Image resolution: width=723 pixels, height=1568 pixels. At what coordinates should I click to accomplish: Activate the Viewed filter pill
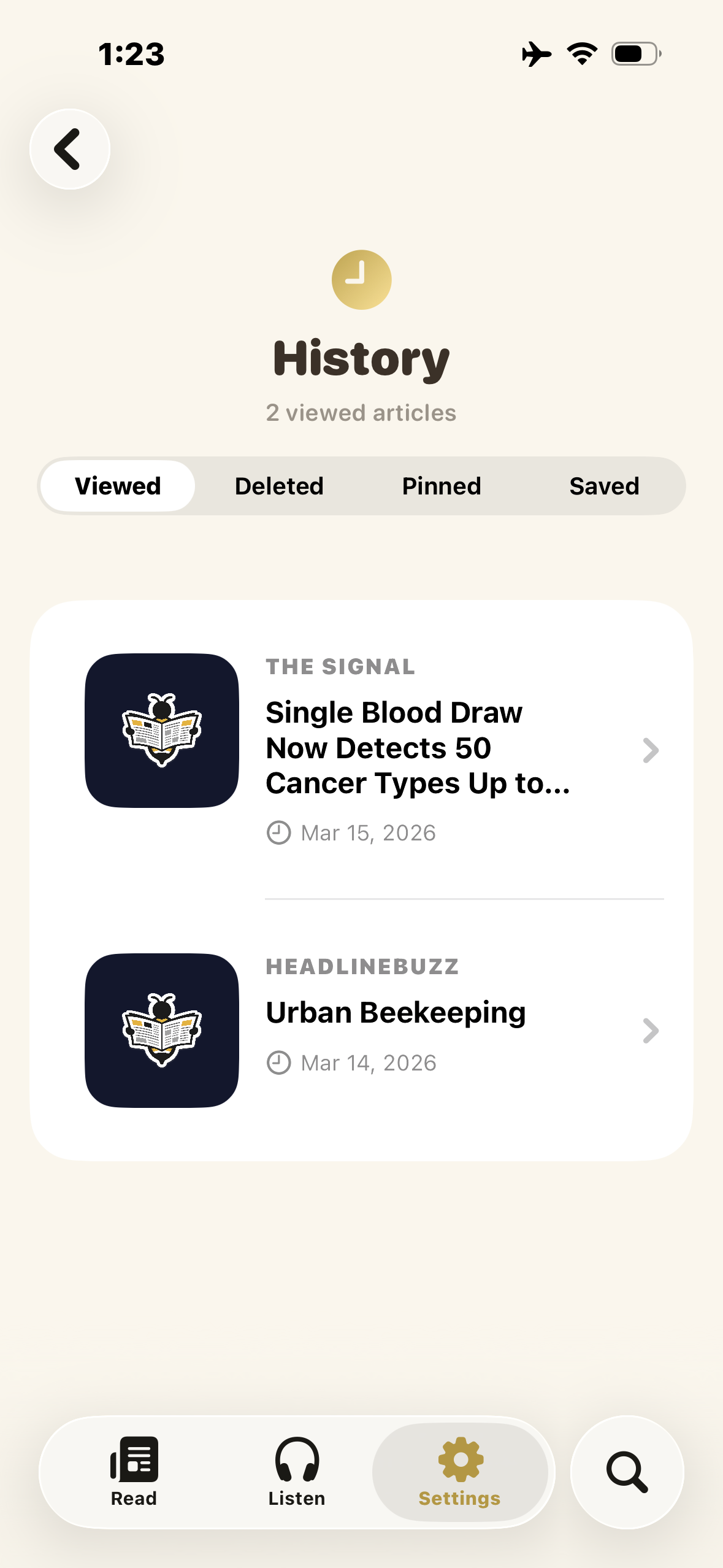coord(117,485)
